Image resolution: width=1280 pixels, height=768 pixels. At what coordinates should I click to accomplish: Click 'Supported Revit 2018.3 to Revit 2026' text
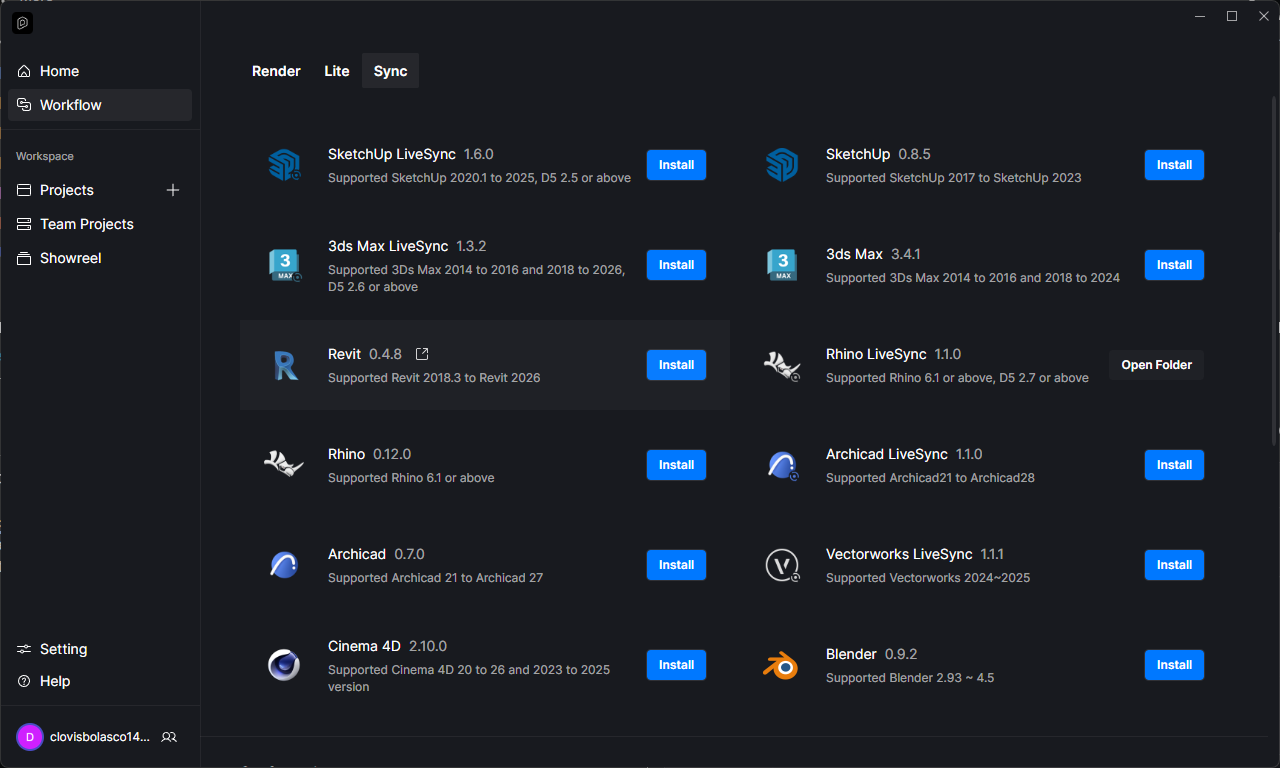coord(434,378)
